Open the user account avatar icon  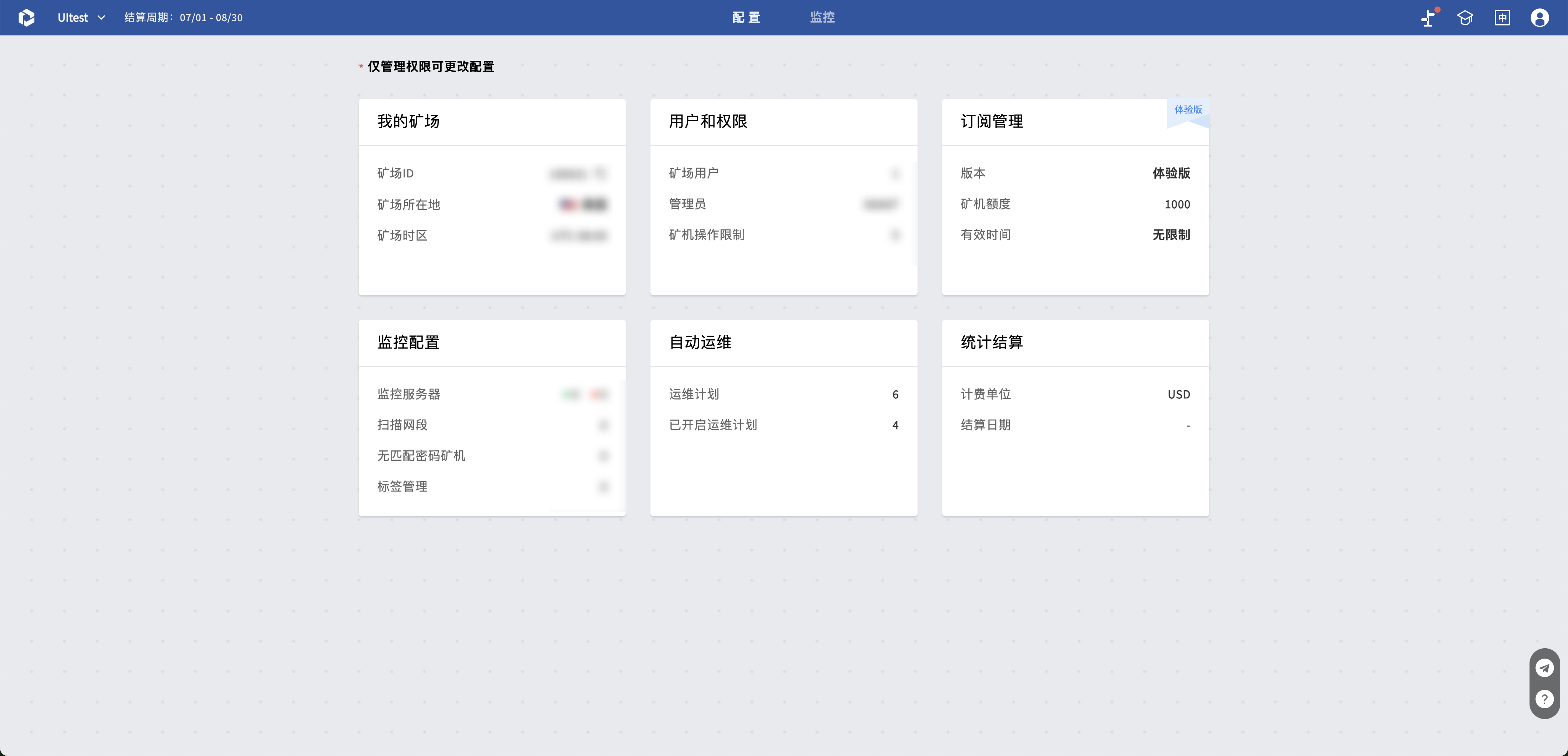click(1540, 18)
